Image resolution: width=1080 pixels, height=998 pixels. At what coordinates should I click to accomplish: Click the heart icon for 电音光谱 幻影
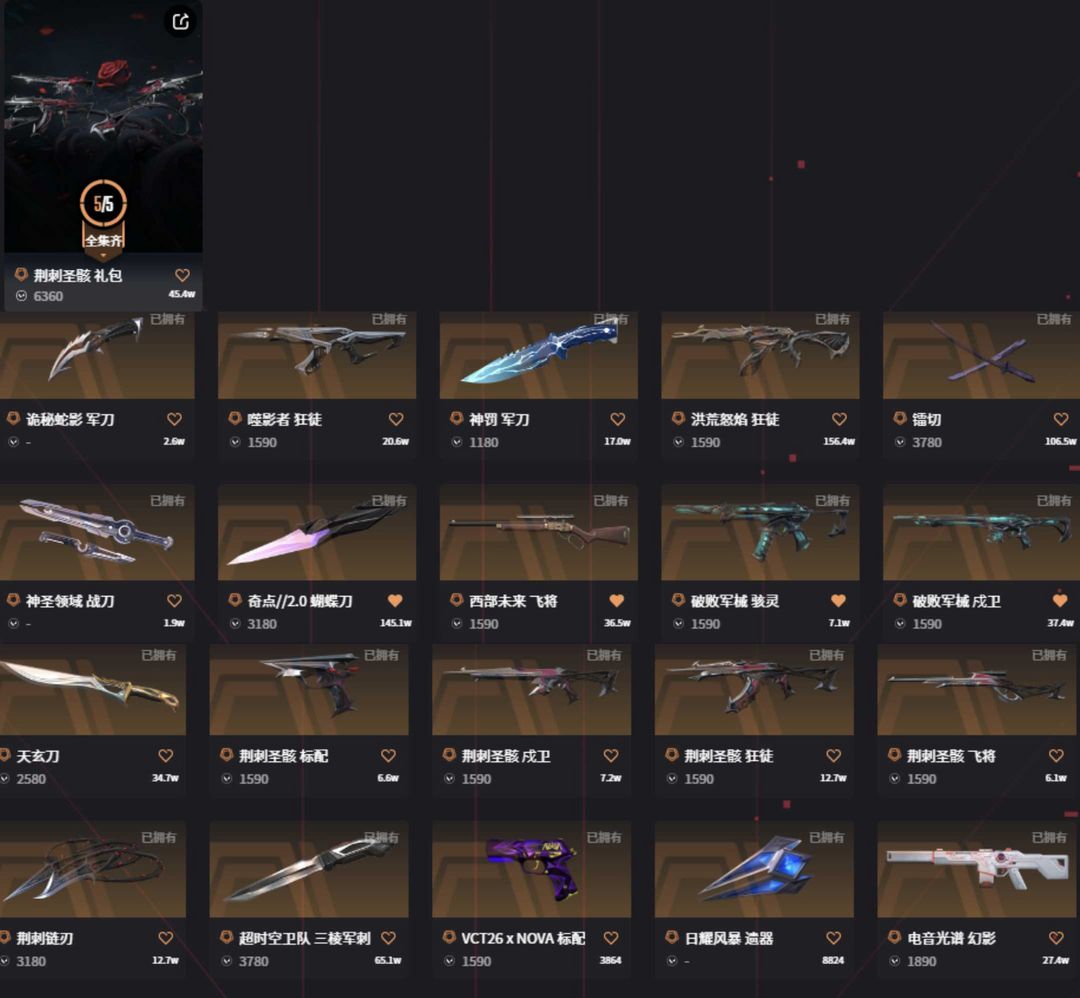1057,938
